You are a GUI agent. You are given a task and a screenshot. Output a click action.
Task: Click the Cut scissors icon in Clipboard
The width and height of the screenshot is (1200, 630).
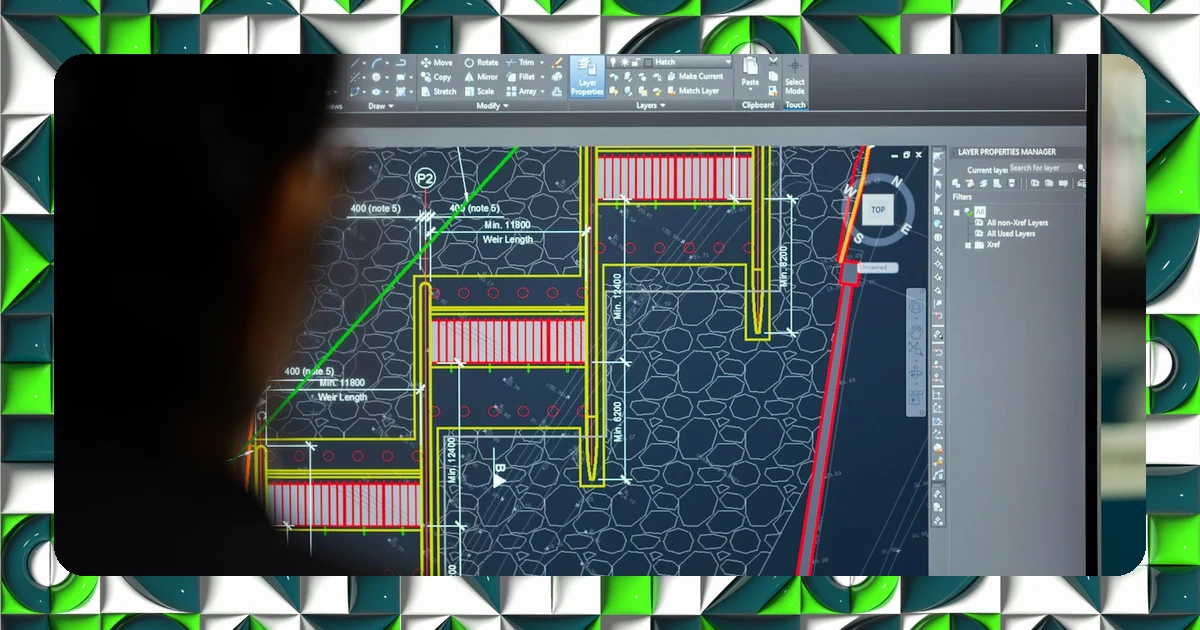tap(771, 63)
